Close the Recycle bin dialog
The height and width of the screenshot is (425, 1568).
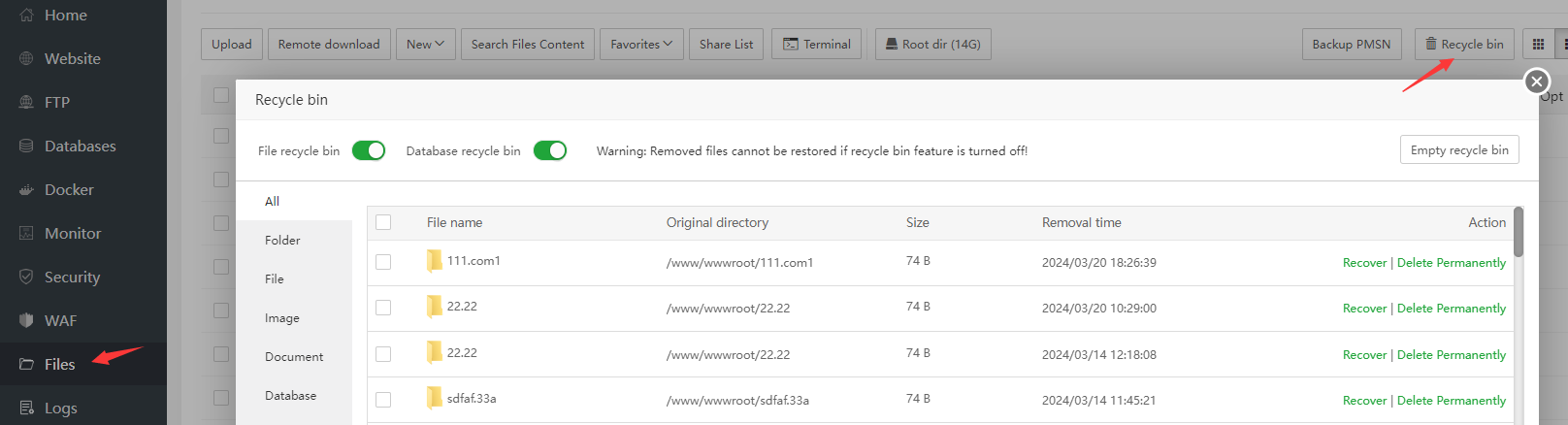[1536, 82]
